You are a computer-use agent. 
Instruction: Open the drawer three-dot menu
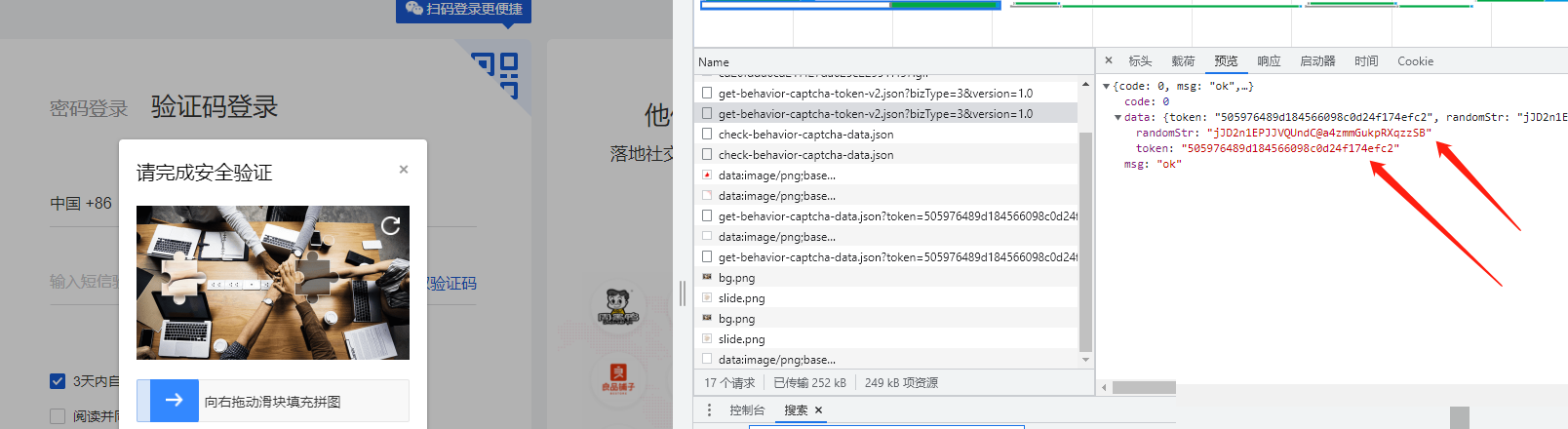pyautogui.click(x=709, y=410)
